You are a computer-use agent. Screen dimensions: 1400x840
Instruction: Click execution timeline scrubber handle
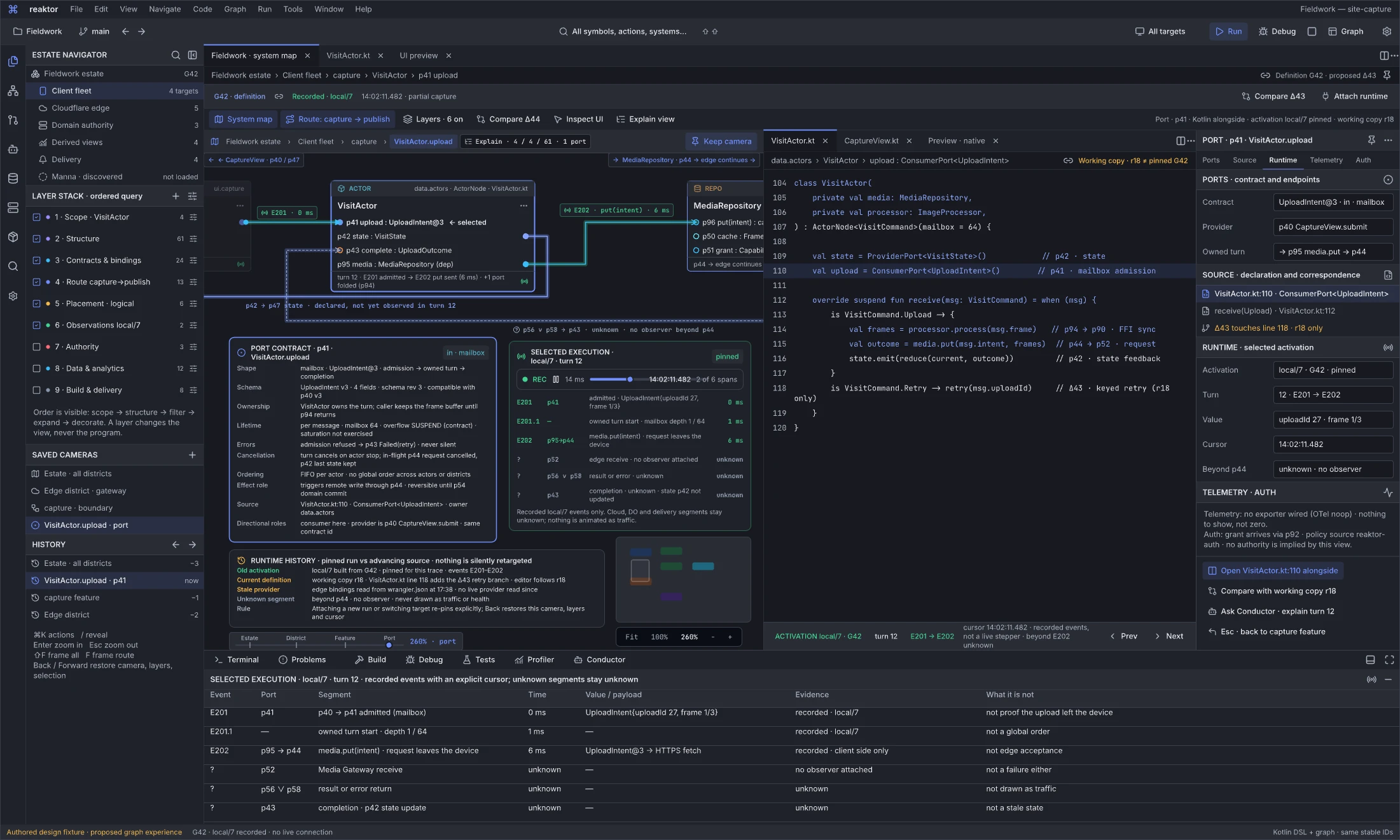pyautogui.click(x=630, y=380)
